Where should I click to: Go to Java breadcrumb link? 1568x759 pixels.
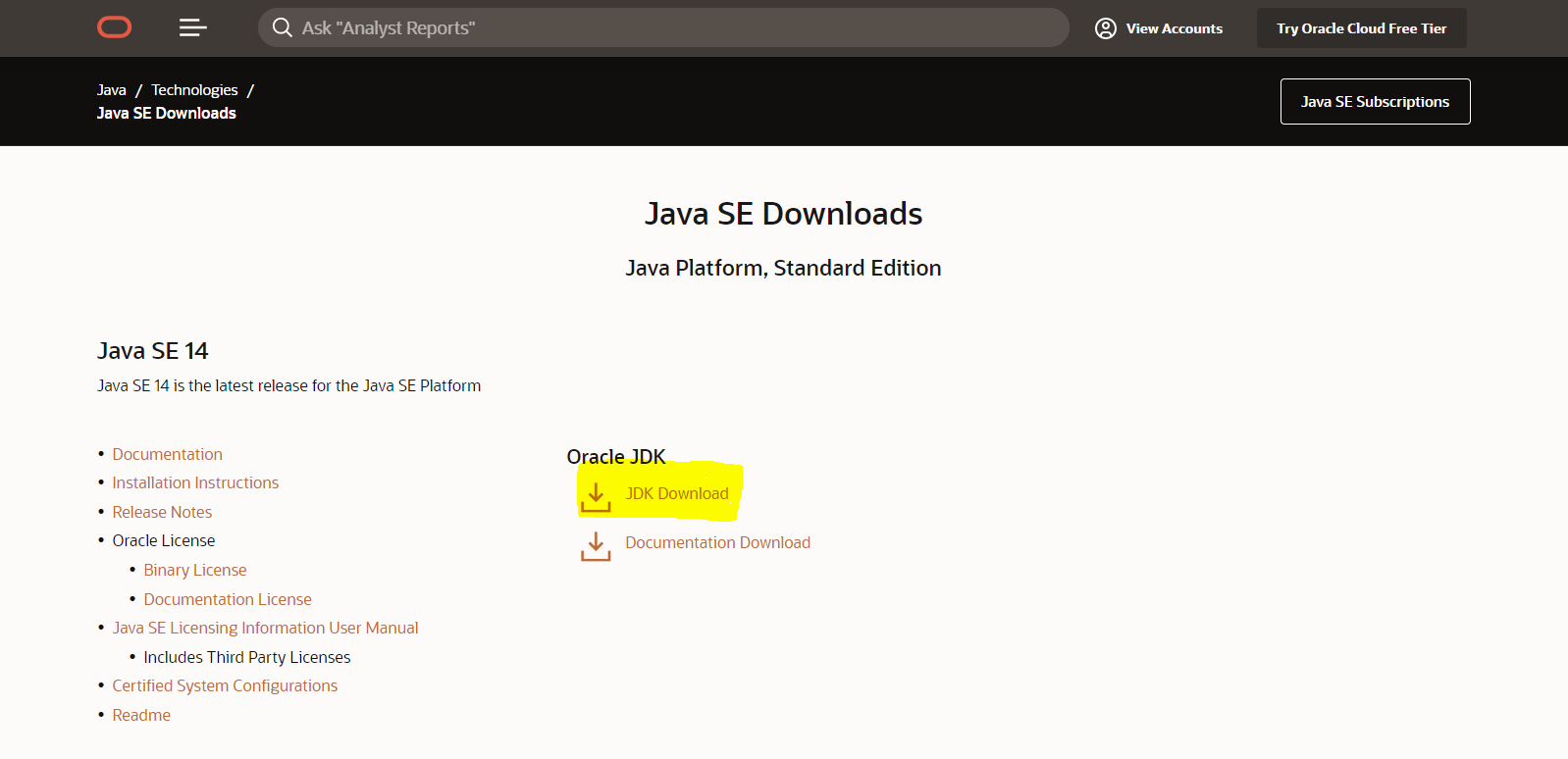coord(112,90)
